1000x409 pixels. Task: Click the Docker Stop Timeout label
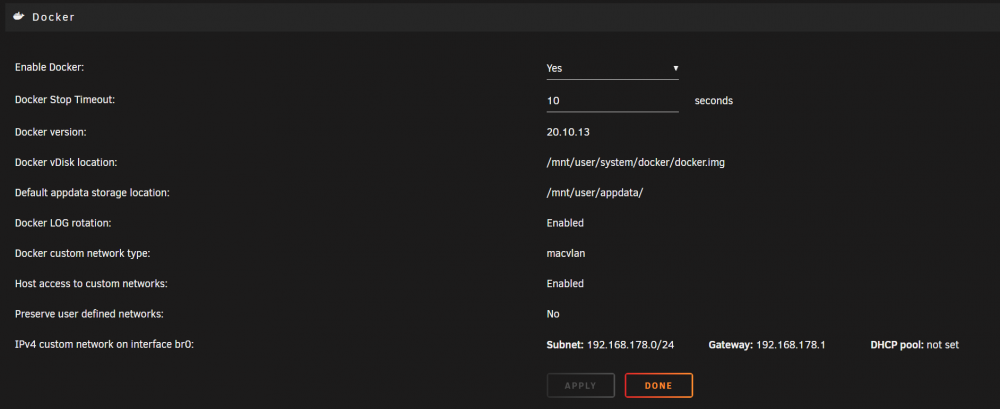click(64, 100)
